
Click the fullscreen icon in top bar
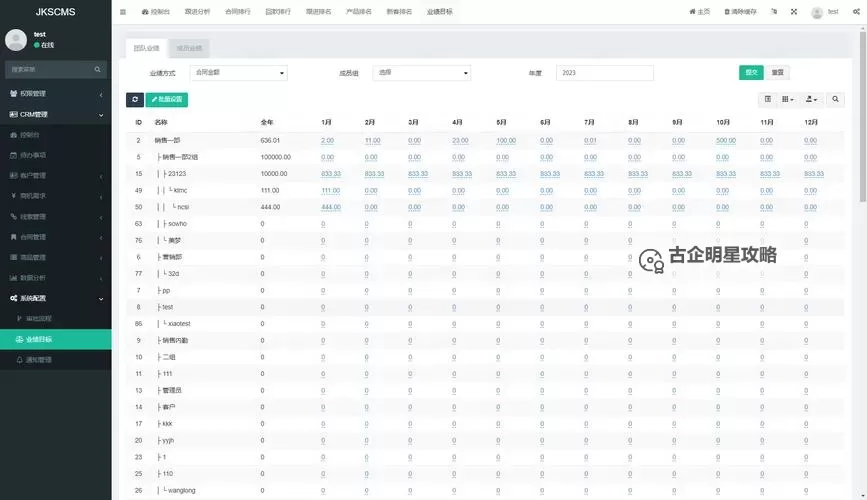coord(794,12)
